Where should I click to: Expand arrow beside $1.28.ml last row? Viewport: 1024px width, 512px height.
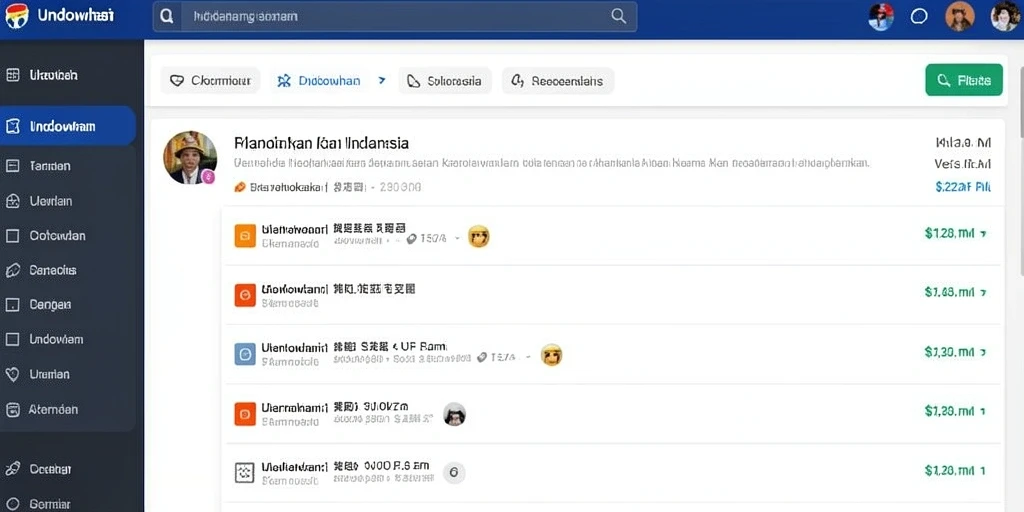tap(984, 471)
